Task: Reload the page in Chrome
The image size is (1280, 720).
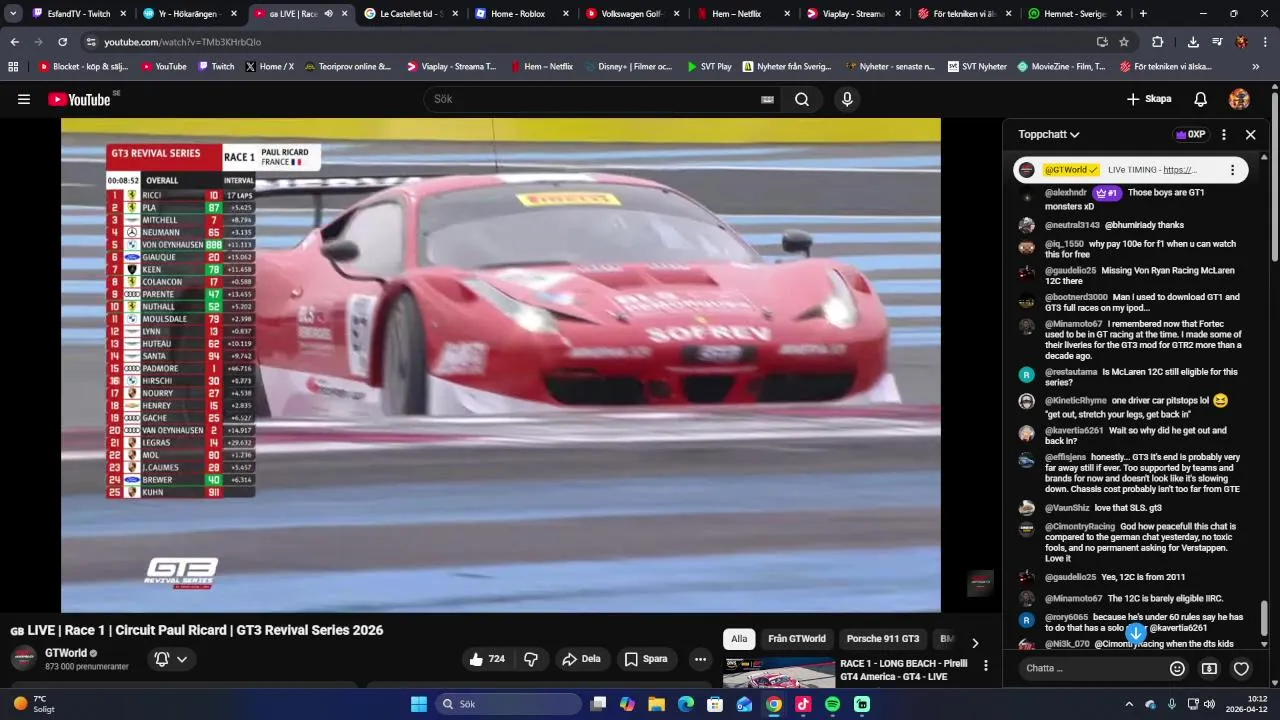Action: (62, 42)
